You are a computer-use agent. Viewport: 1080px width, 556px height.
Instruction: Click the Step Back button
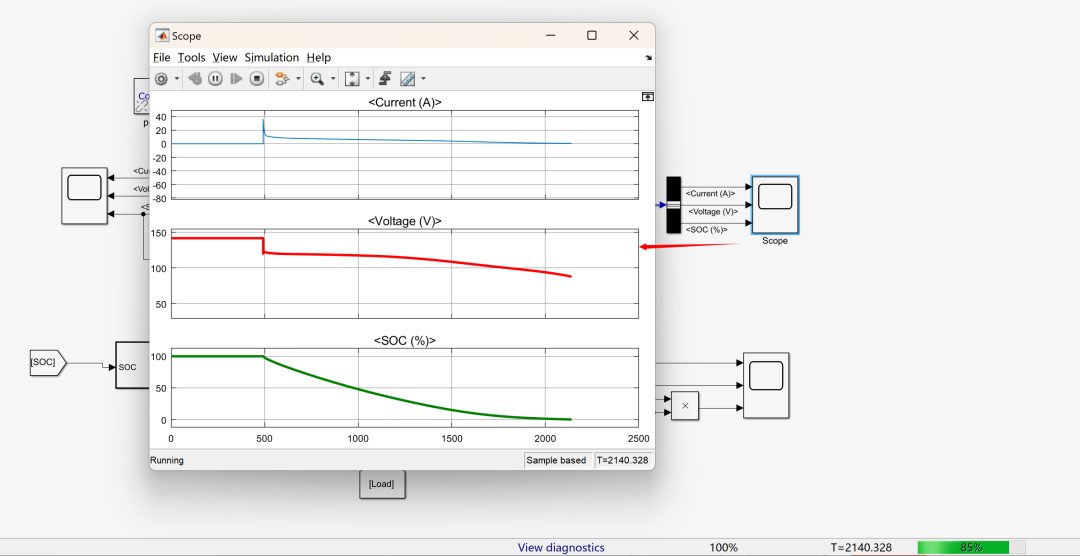(195, 78)
